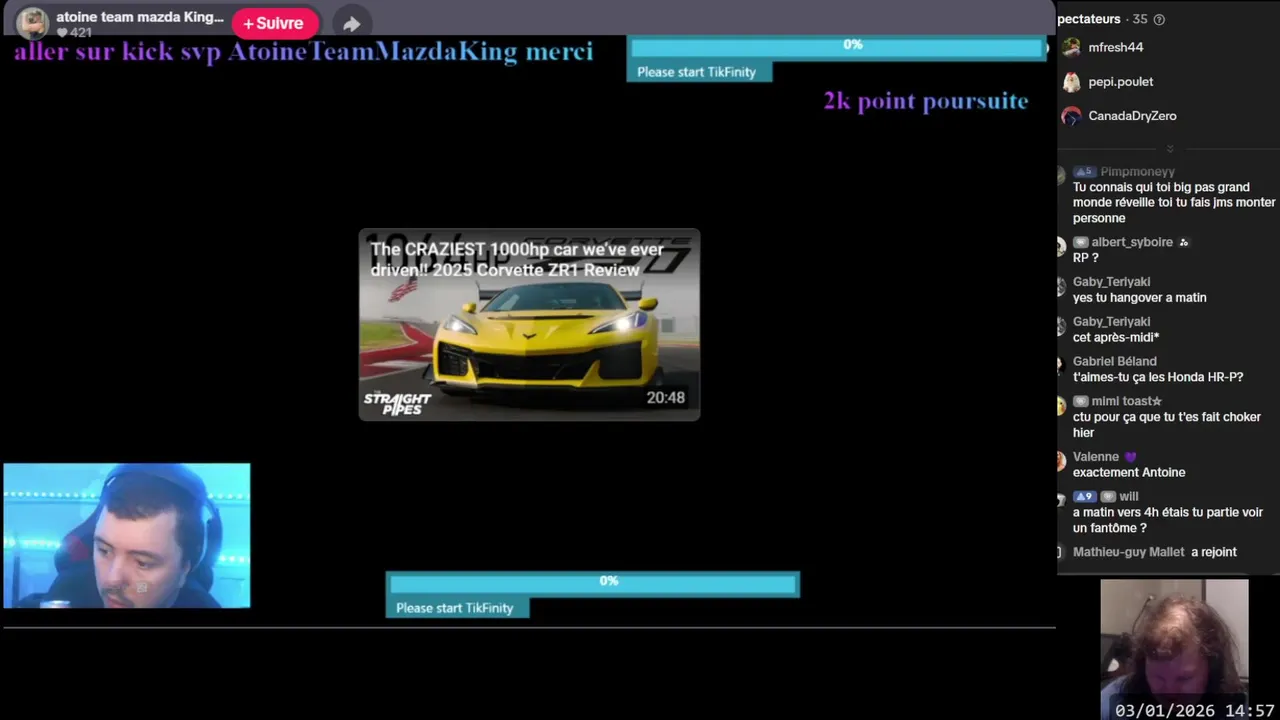Click the bottom TikFinity progress bar

coord(593,583)
